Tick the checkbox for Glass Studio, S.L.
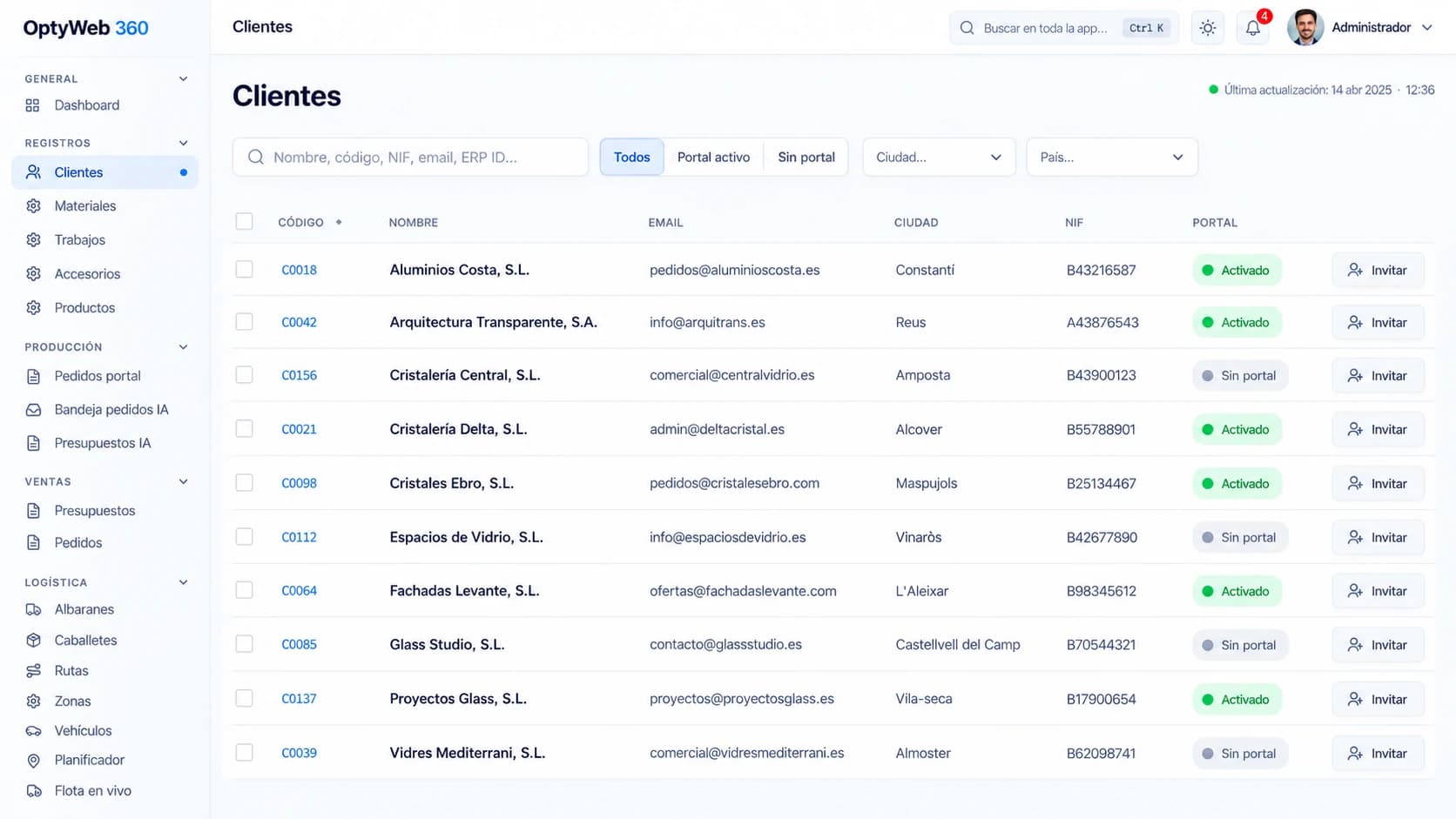 click(244, 644)
